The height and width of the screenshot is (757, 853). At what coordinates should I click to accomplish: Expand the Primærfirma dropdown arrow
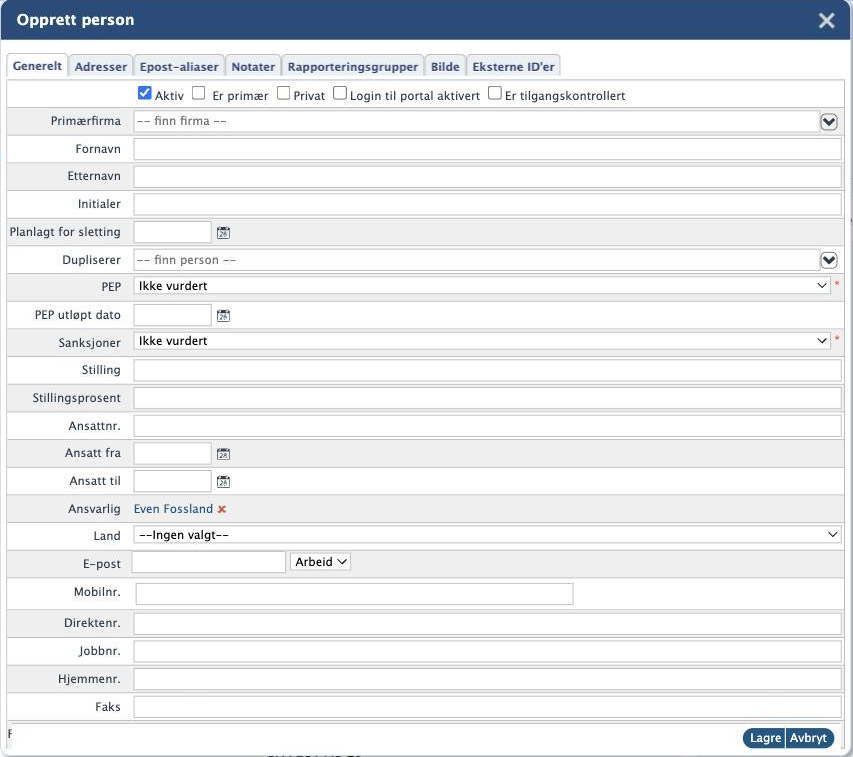[x=829, y=122]
